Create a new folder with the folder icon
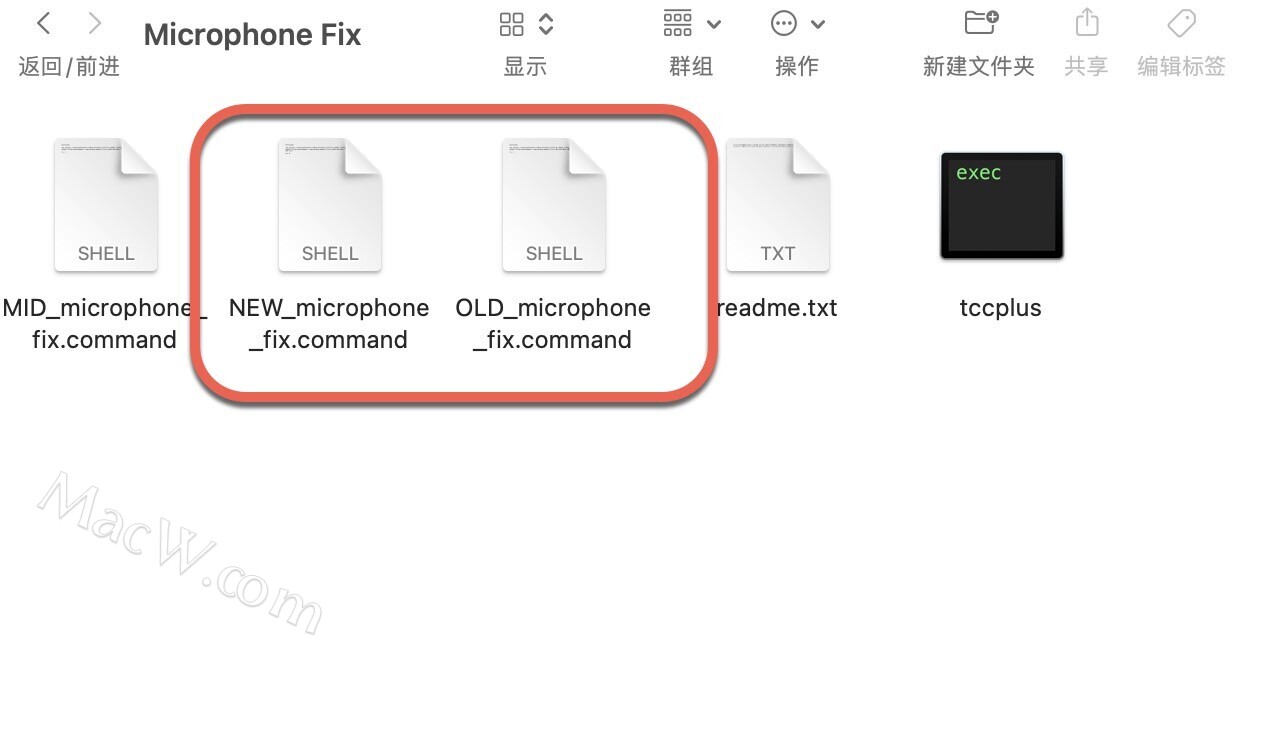This screenshot has height=742, width=1268. [x=981, y=22]
